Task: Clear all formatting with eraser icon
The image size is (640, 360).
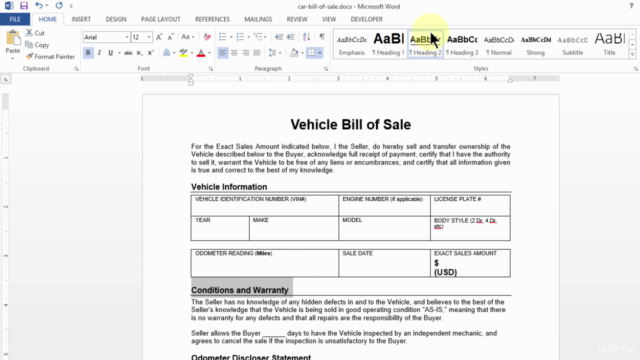Action: (207, 37)
